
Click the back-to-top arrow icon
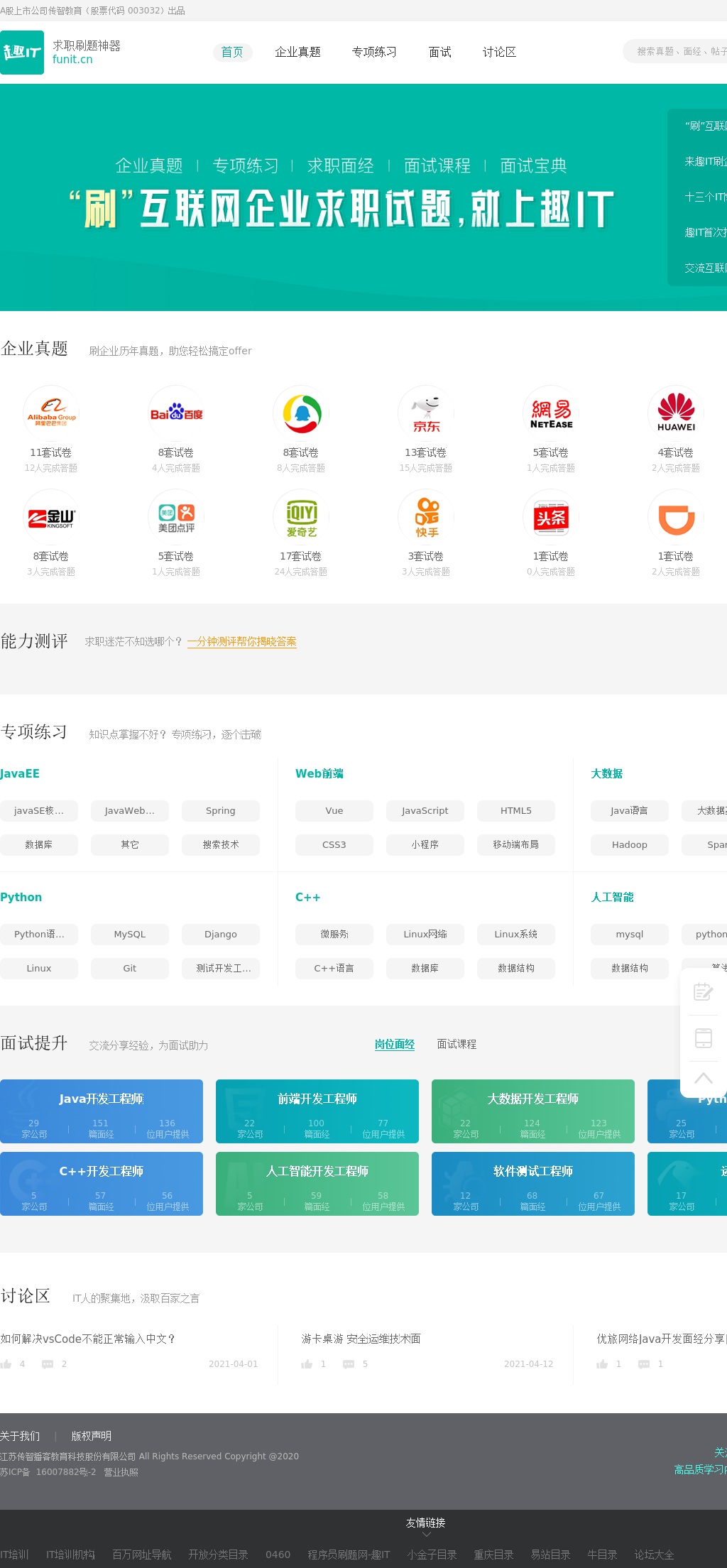click(703, 1079)
